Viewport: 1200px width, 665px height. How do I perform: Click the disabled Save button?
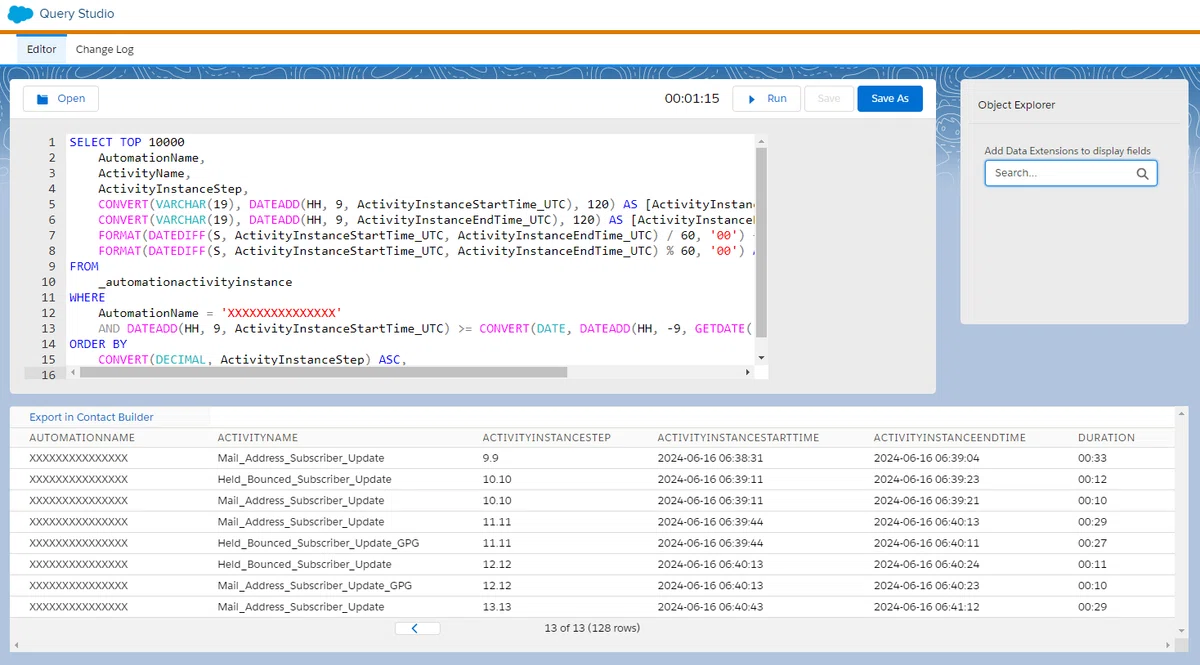pyautogui.click(x=829, y=99)
